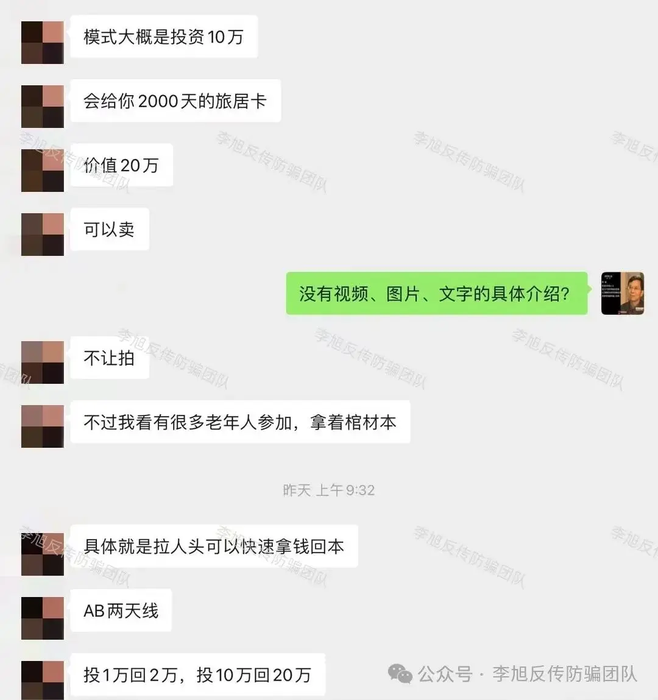Select bubble about 老年人参加拿着棺材本

pos(240,422)
